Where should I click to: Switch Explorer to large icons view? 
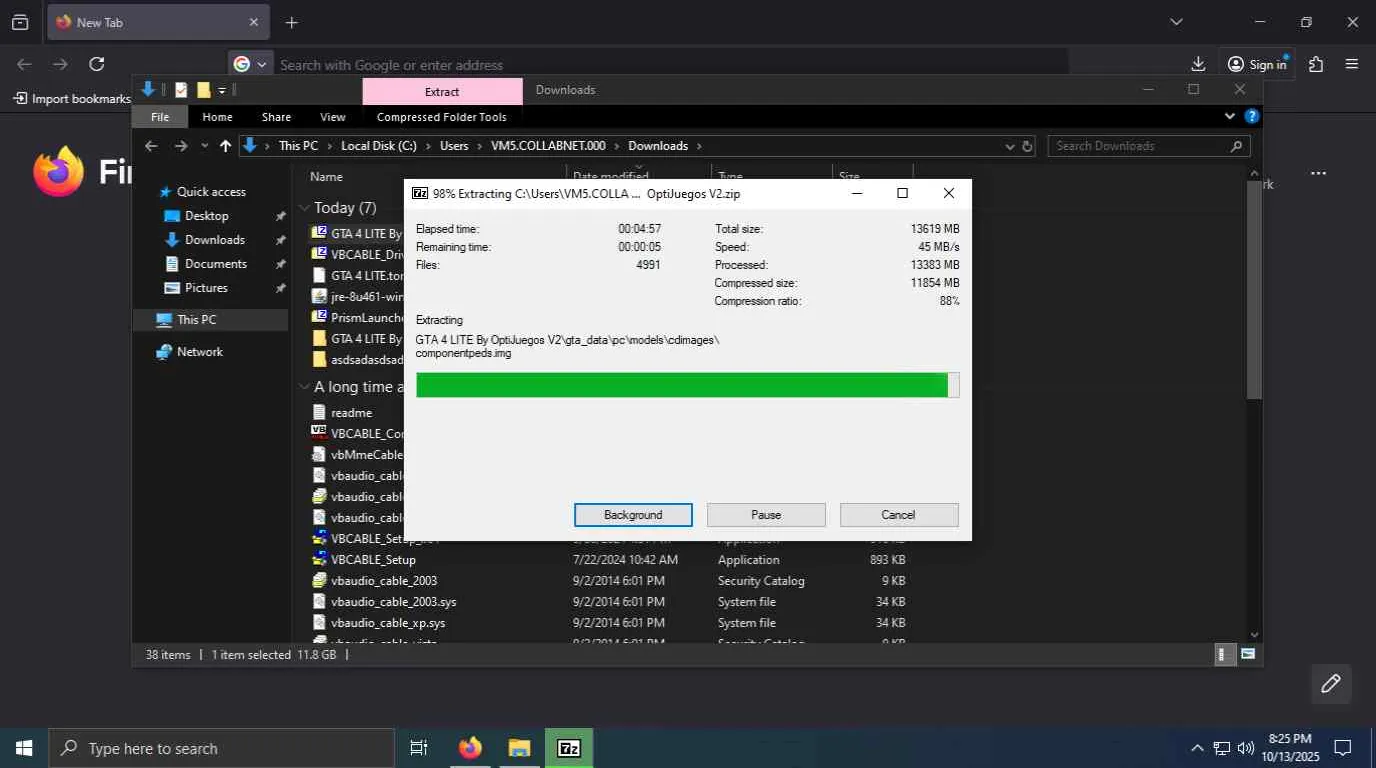[1248, 654]
